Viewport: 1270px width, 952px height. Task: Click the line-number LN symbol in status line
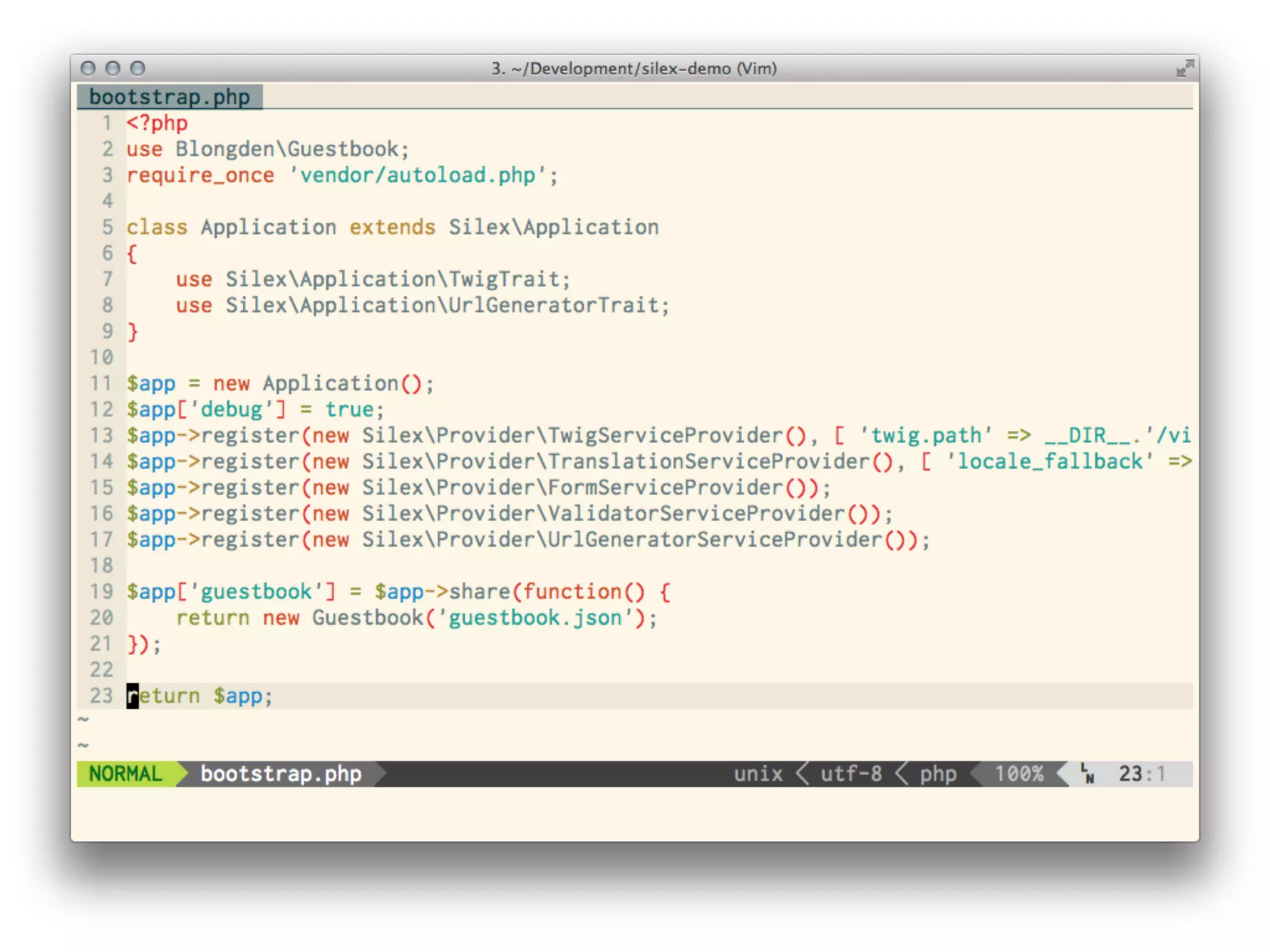coord(1087,773)
